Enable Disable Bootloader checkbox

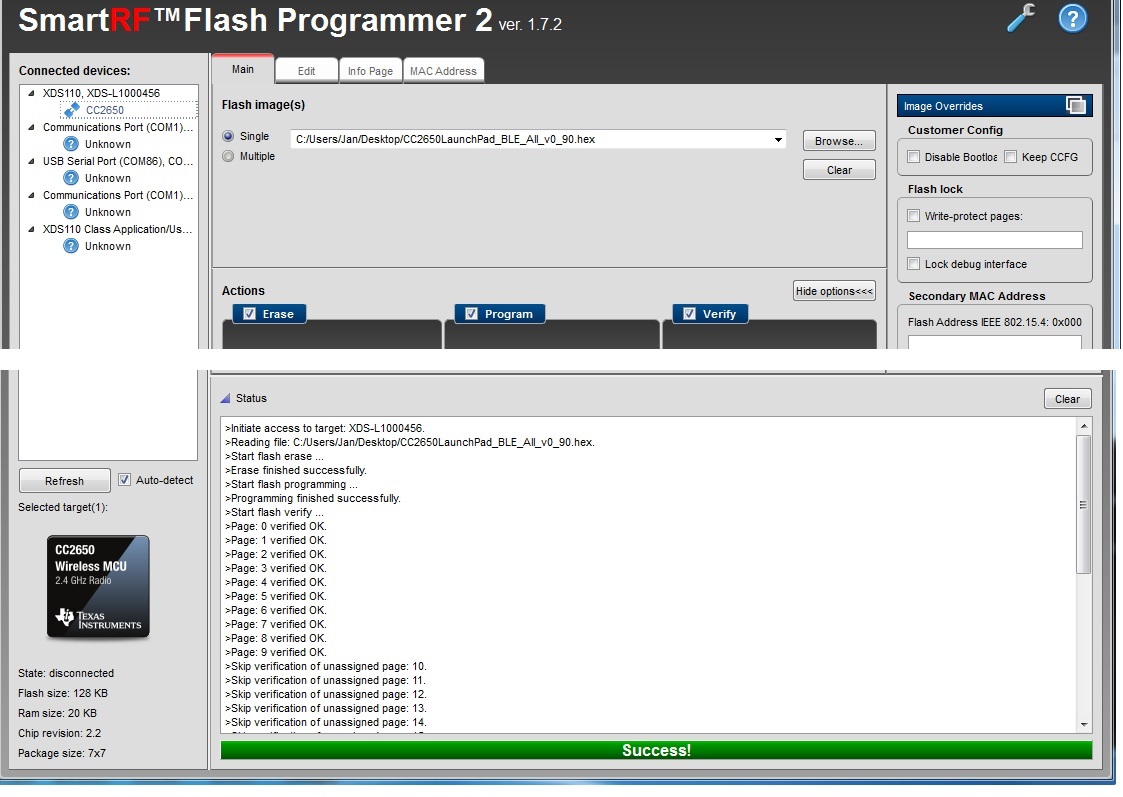coord(913,157)
